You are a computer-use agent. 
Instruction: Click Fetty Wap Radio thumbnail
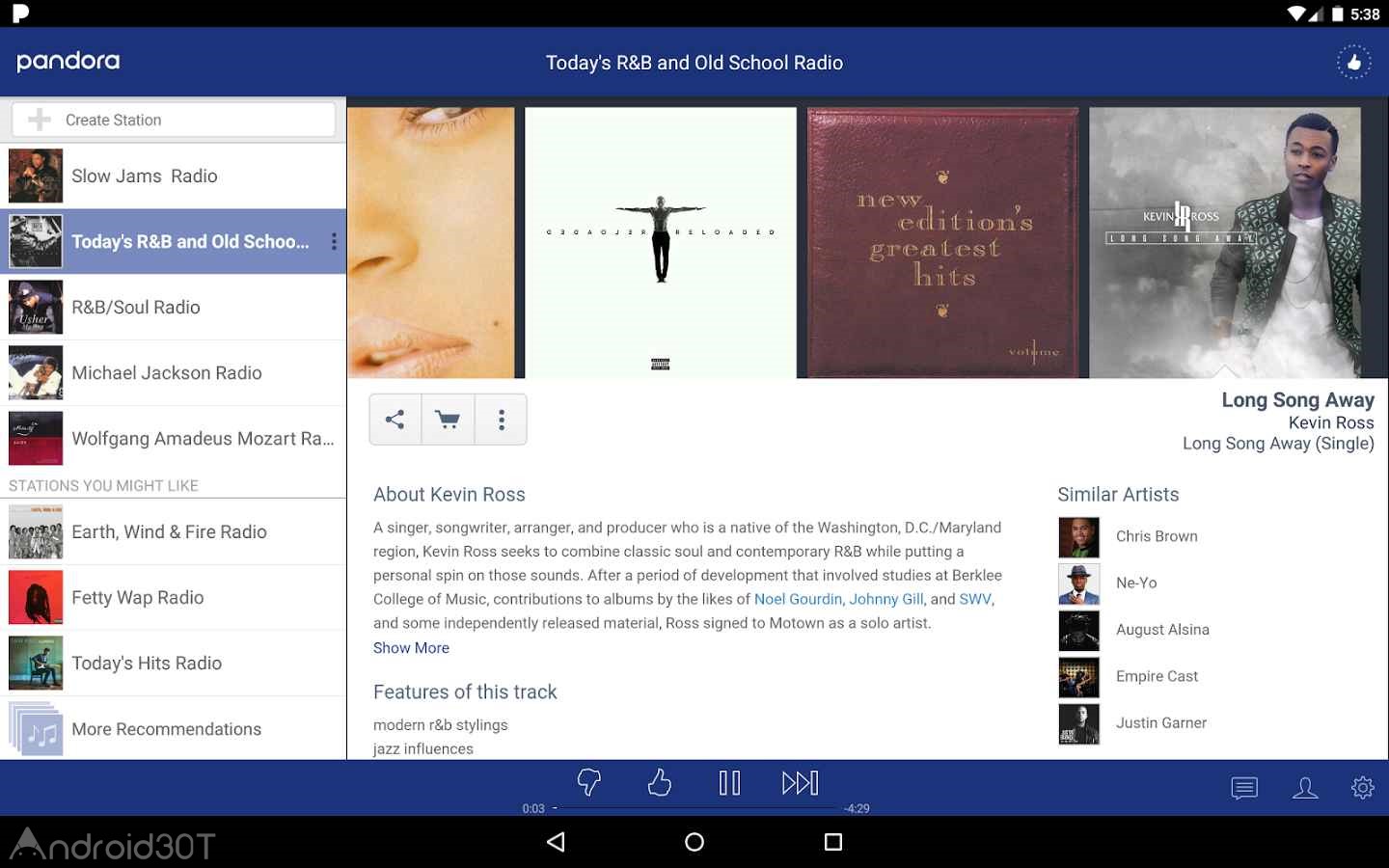[x=36, y=597]
